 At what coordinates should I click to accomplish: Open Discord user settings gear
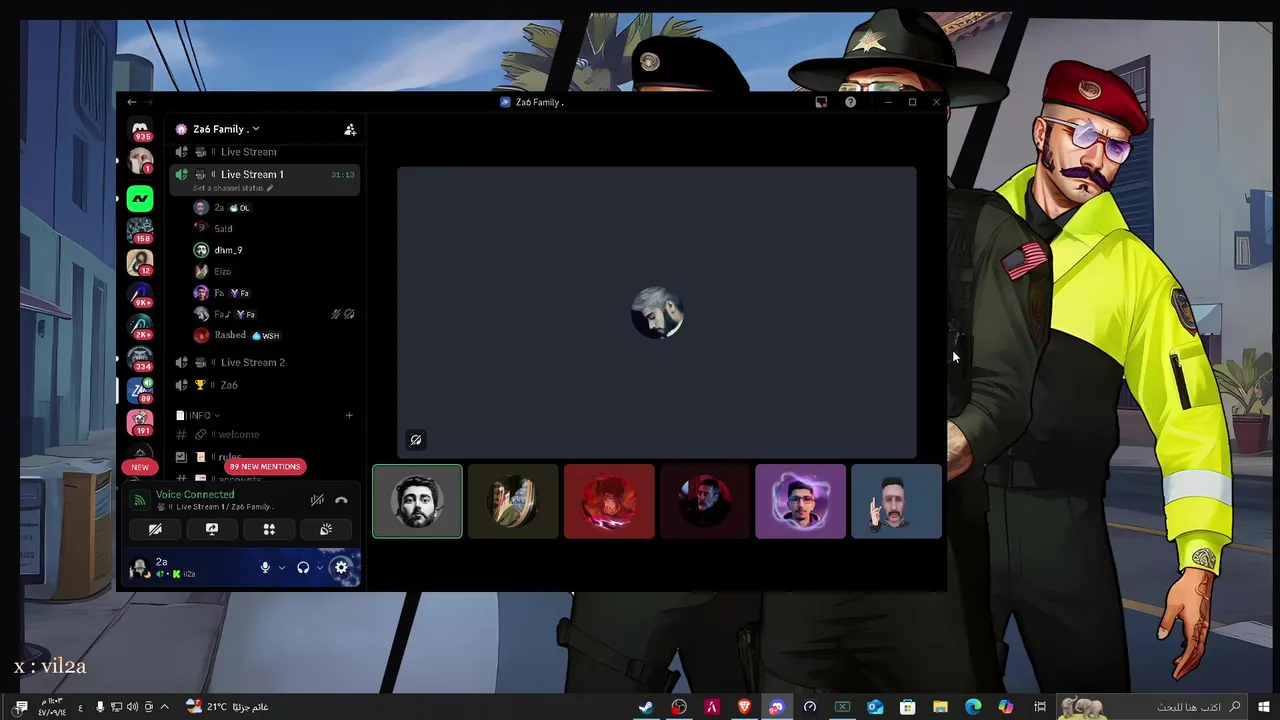coord(341,568)
